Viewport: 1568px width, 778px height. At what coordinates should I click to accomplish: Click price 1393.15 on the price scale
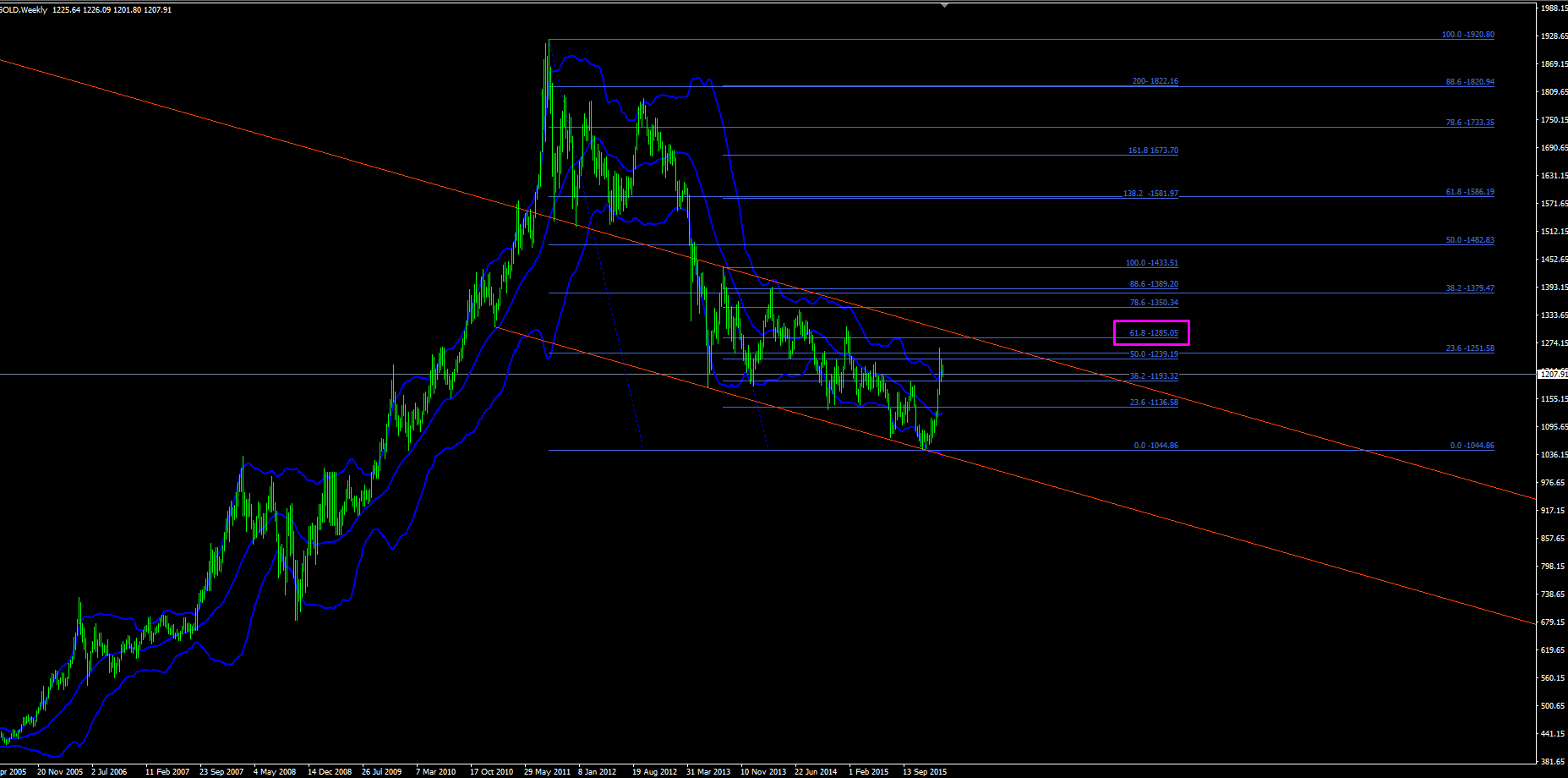coord(1554,288)
